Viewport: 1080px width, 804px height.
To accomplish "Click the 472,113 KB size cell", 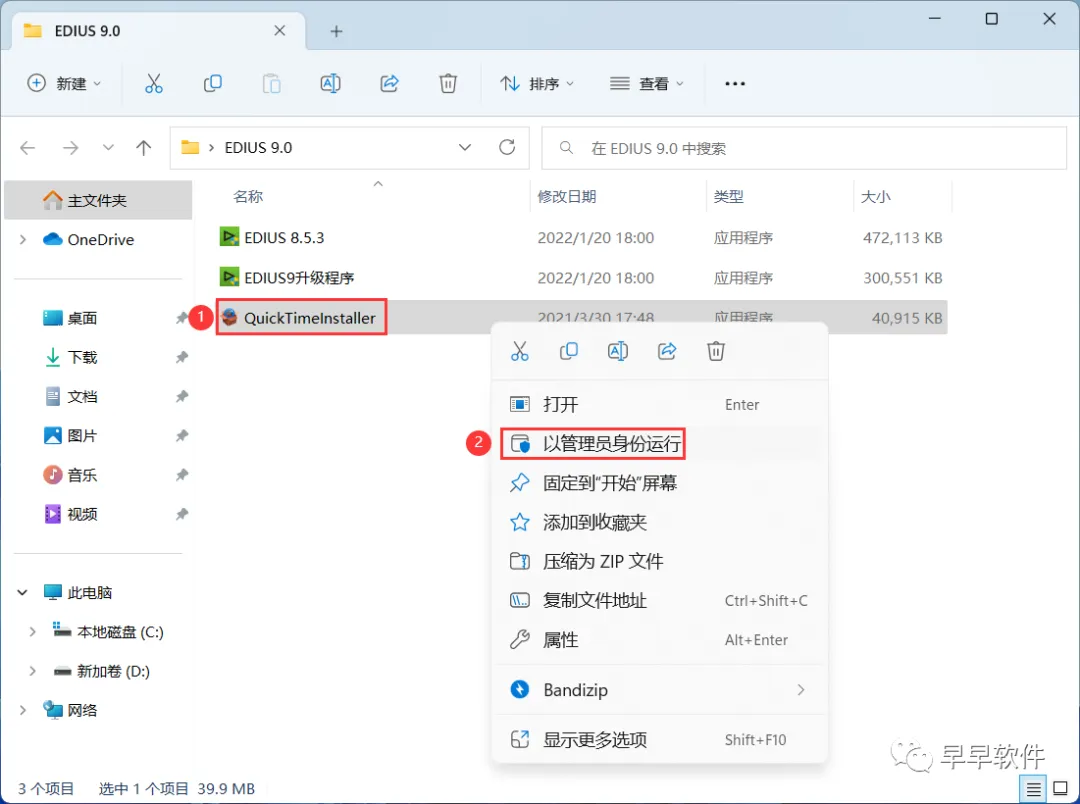I will 902,238.
